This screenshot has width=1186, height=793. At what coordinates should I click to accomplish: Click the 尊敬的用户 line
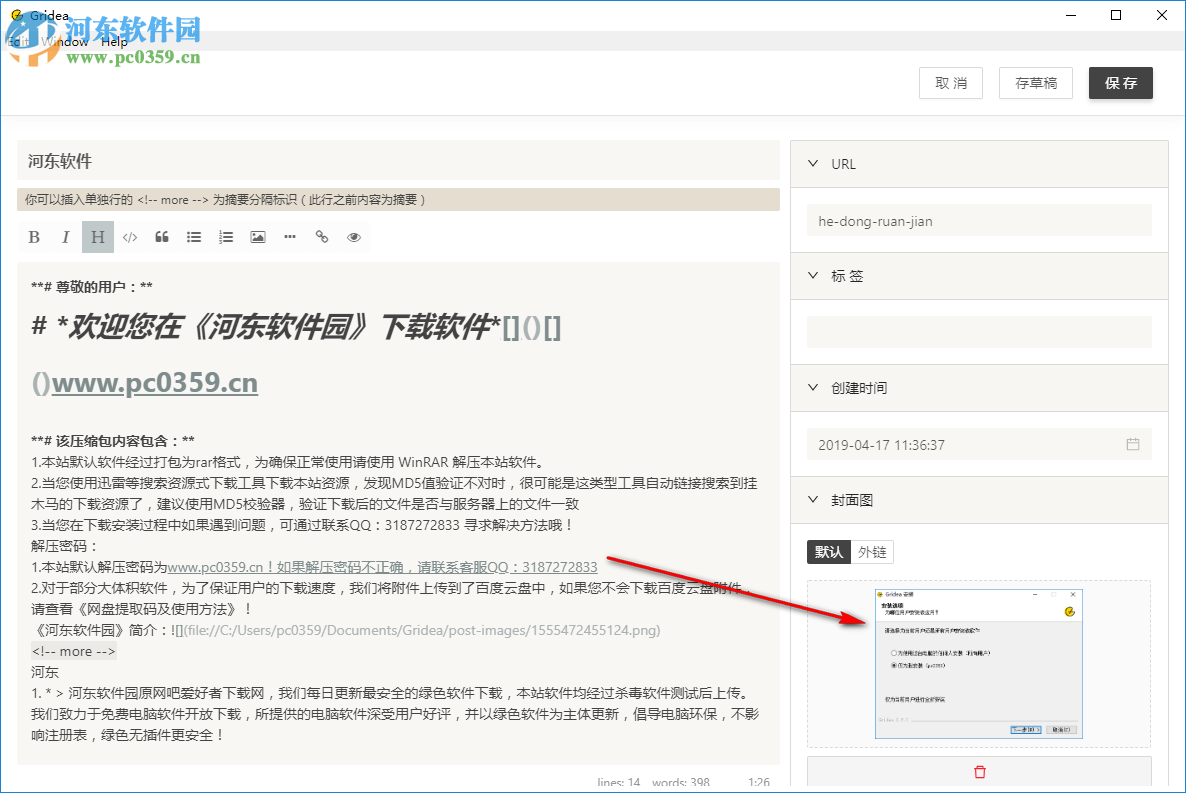pos(92,287)
